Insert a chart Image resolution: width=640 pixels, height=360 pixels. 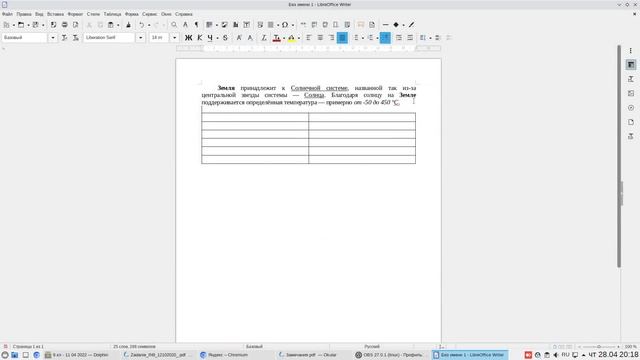(x=236, y=25)
